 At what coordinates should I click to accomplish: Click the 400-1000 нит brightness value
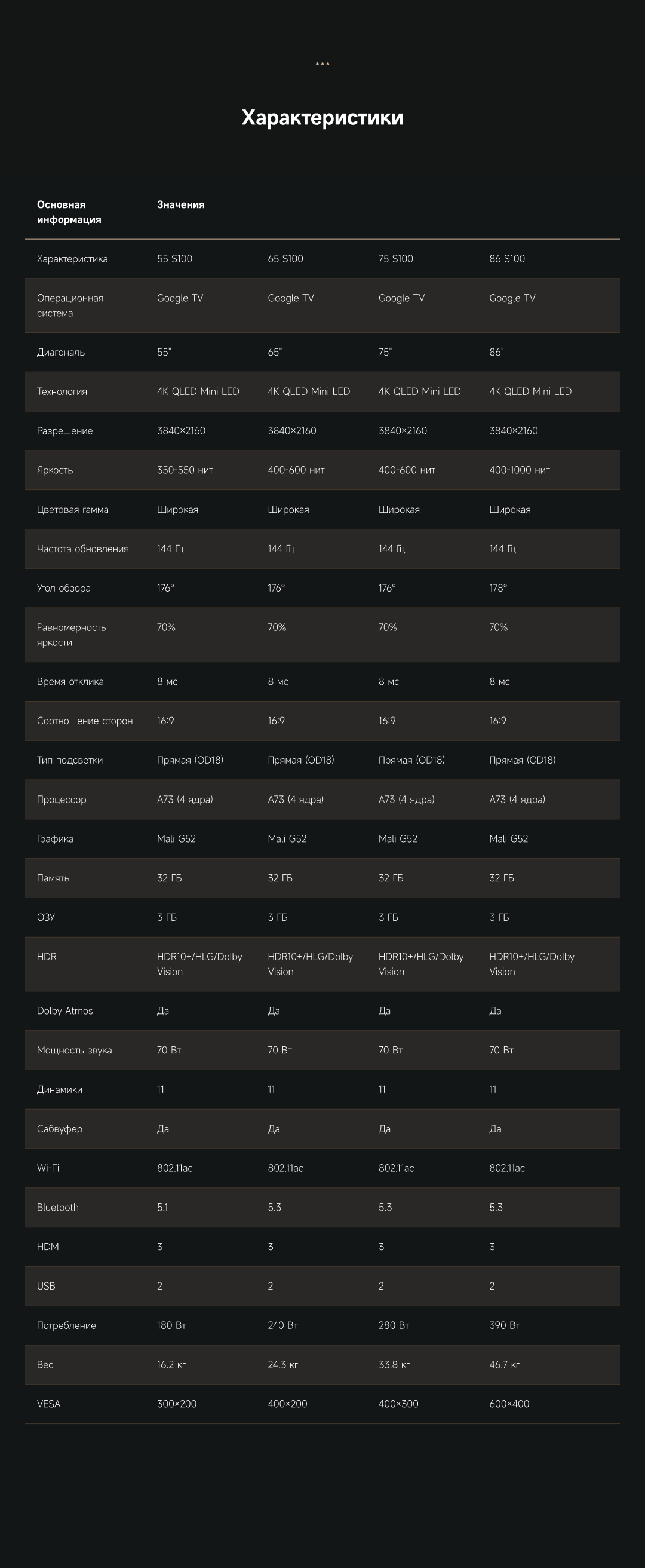(519, 470)
